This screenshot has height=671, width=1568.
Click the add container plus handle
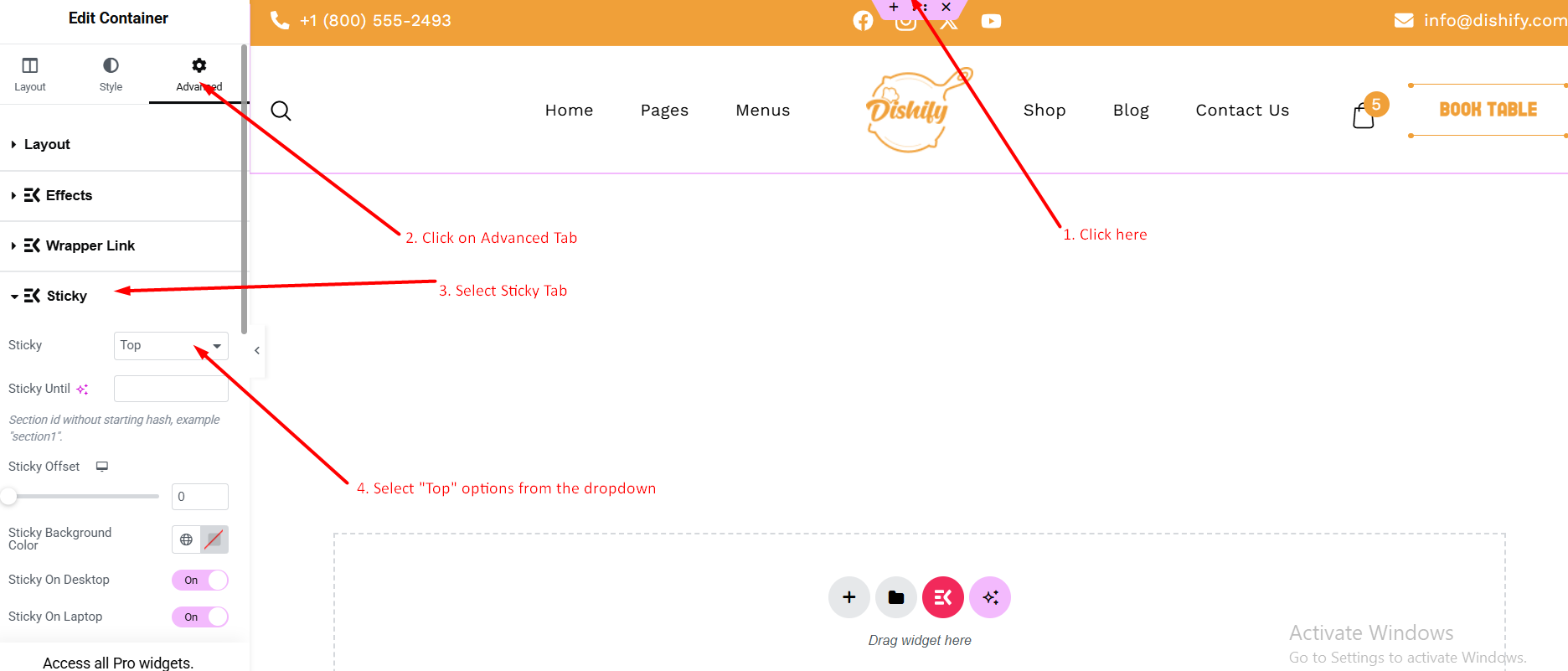click(894, 7)
